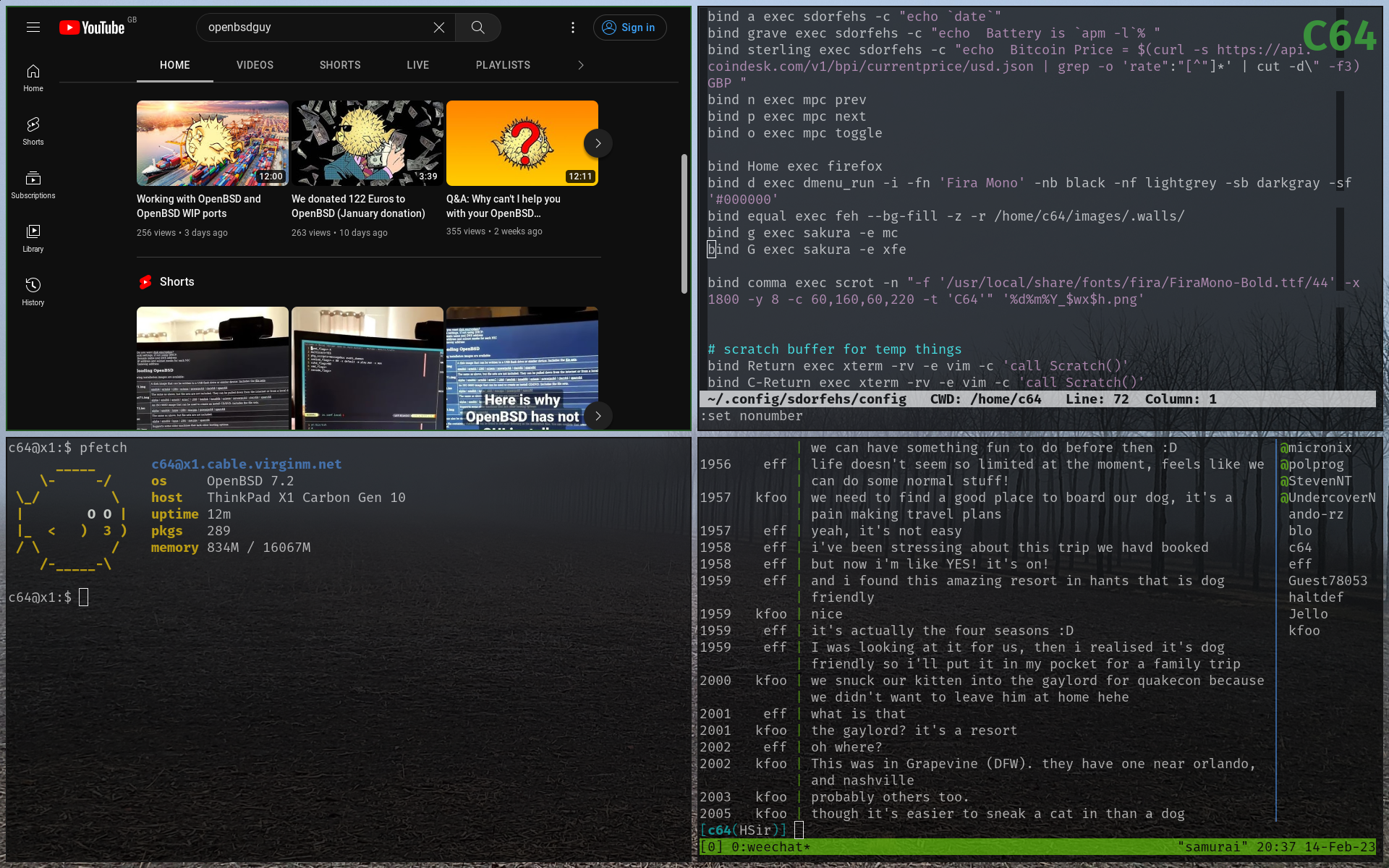Viewport: 1389px width, 868px height.
Task: Open Working with OpenBSD video thumbnail
Action: click(213, 143)
